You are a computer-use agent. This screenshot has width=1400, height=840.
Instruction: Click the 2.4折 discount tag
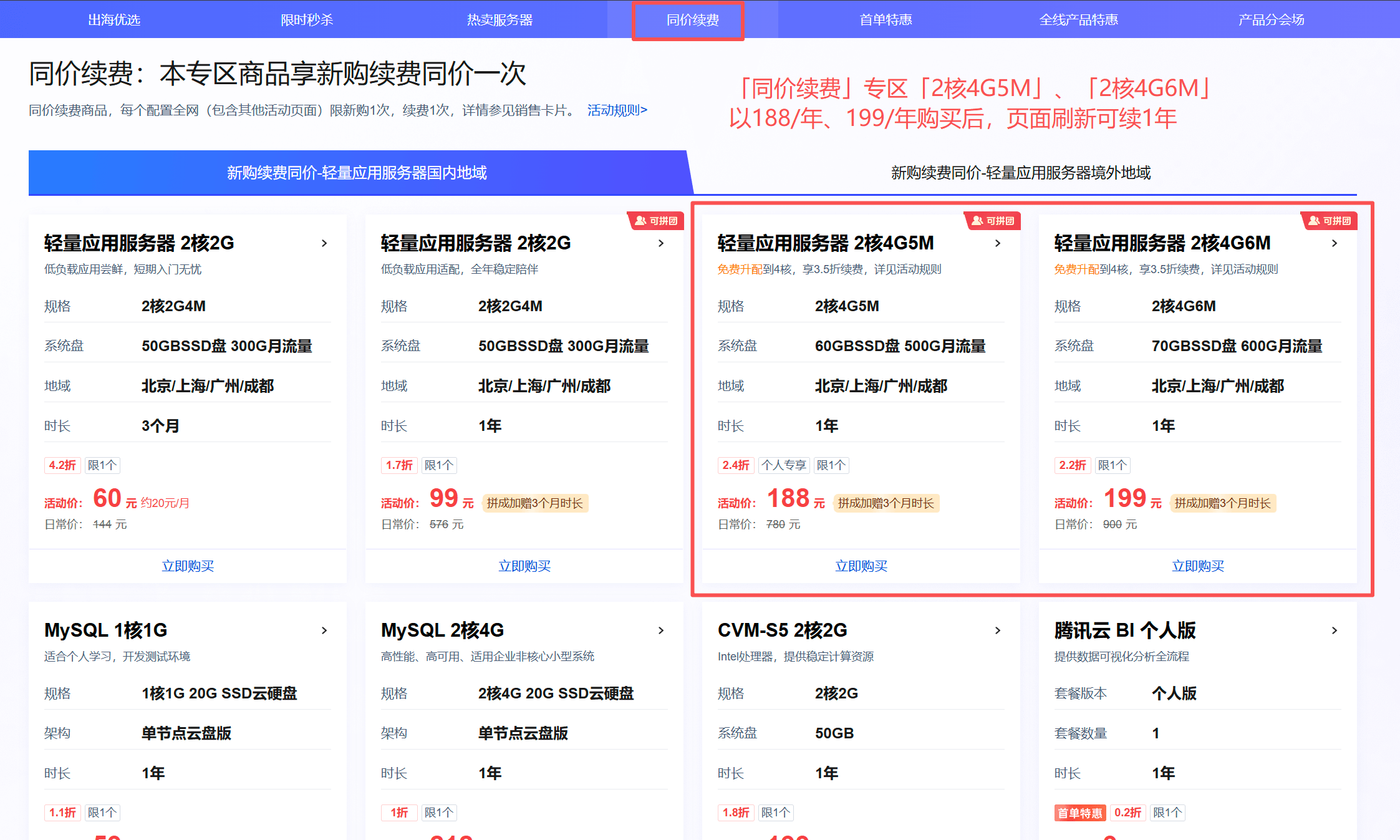[x=736, y=465]
